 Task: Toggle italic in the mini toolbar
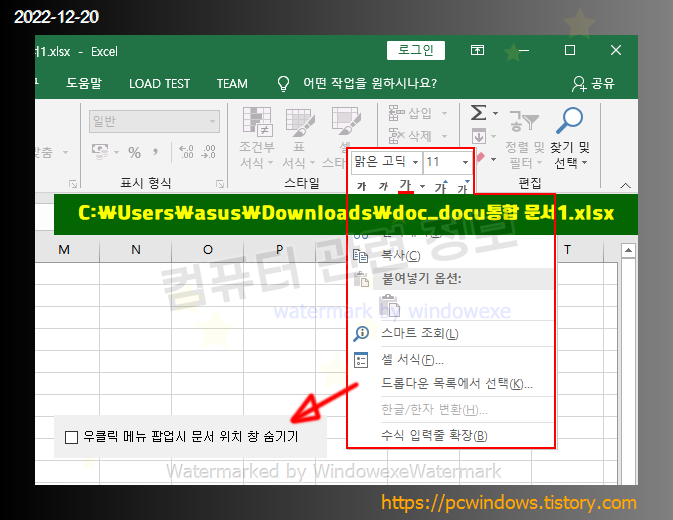383,186
